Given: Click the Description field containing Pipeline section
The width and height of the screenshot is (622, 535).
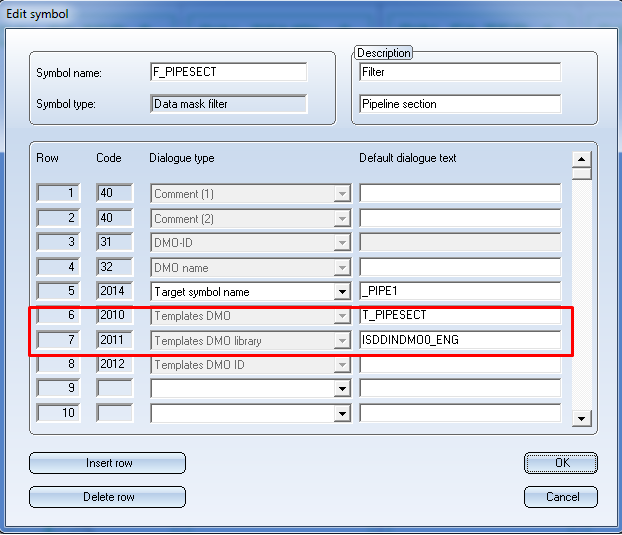Looking at the screenshot, I should click(460, 104).
